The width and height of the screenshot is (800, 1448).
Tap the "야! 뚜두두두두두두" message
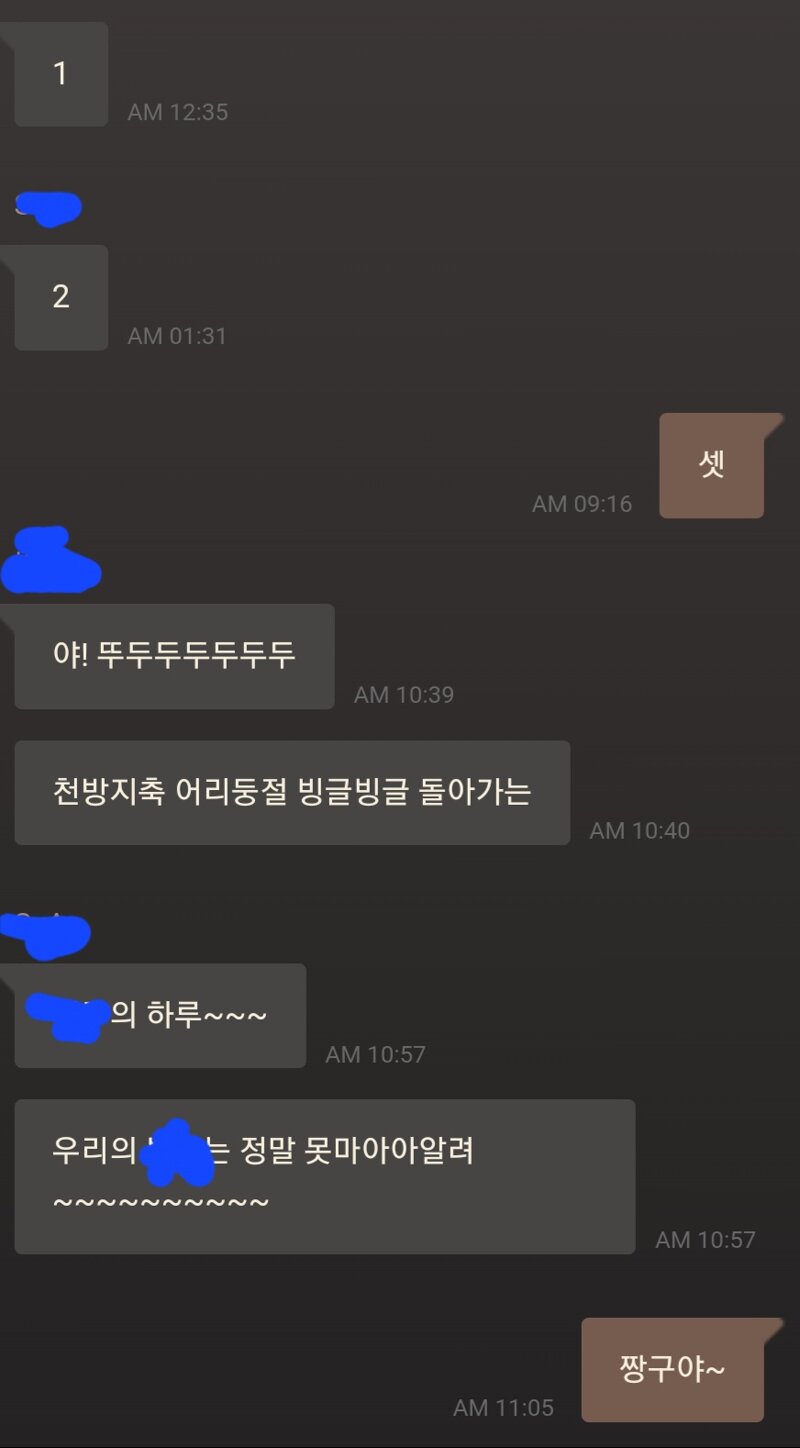[174, 656]
